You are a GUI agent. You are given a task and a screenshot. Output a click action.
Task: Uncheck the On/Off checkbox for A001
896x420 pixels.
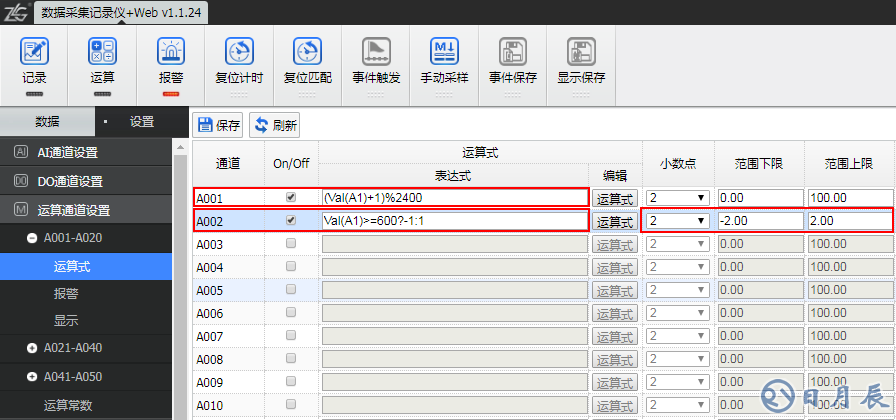(291, 197)
